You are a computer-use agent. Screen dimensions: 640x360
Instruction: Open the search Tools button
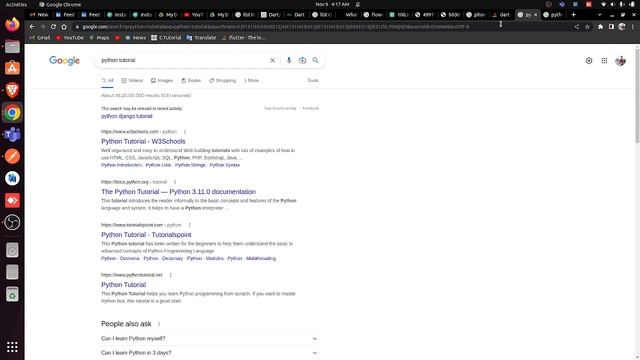[x=313, y=80]
